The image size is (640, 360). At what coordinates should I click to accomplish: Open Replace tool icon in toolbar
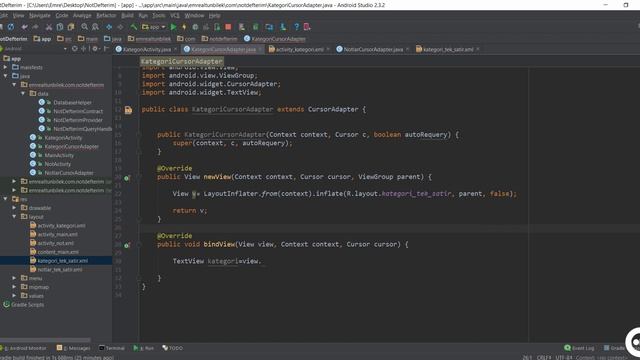click(96, 27)
